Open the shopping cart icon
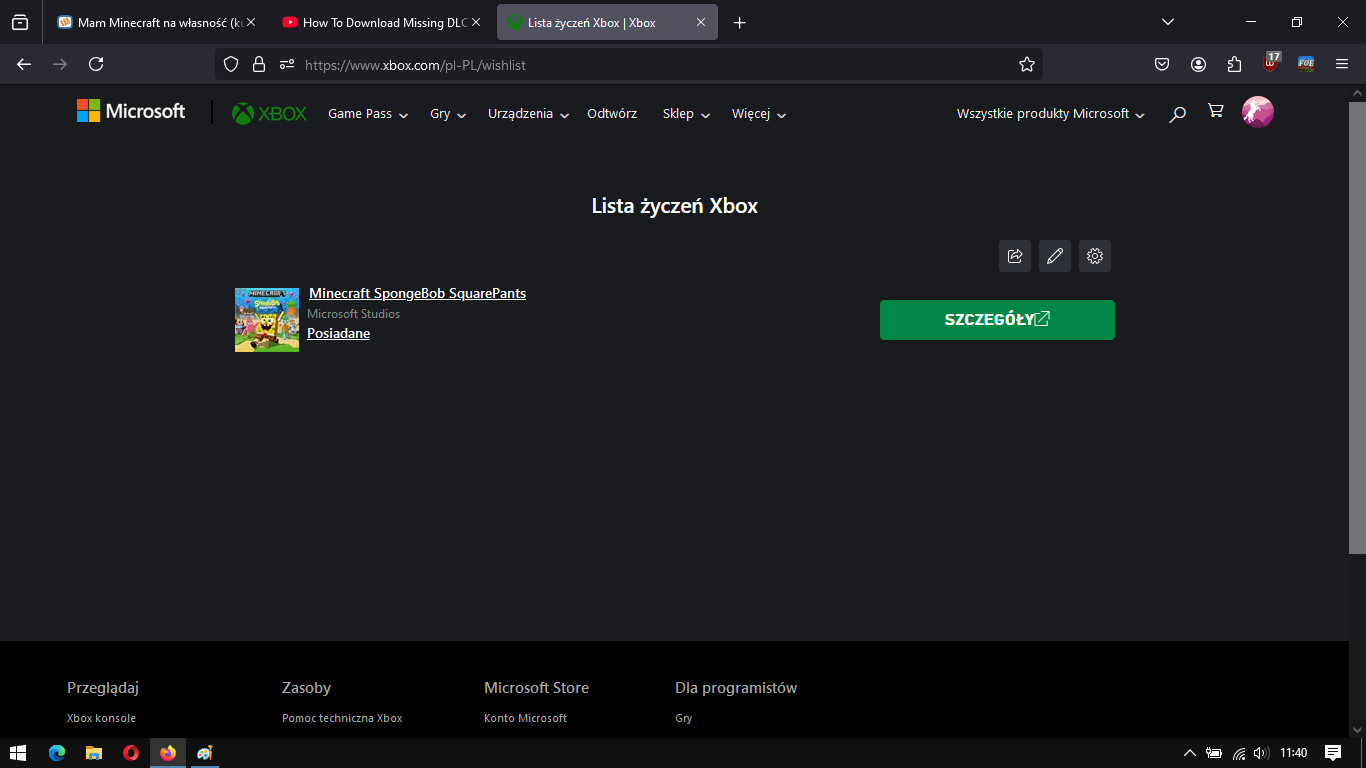This screenshot has width=1366, height=768. [1215, 111]
